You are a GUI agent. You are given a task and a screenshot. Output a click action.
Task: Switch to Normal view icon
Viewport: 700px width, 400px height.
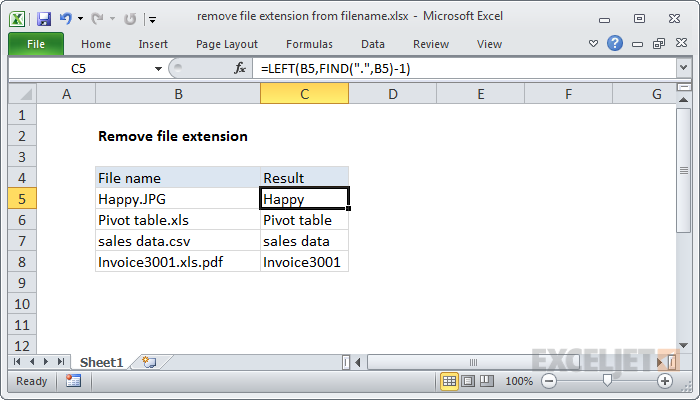pos(449,381)
